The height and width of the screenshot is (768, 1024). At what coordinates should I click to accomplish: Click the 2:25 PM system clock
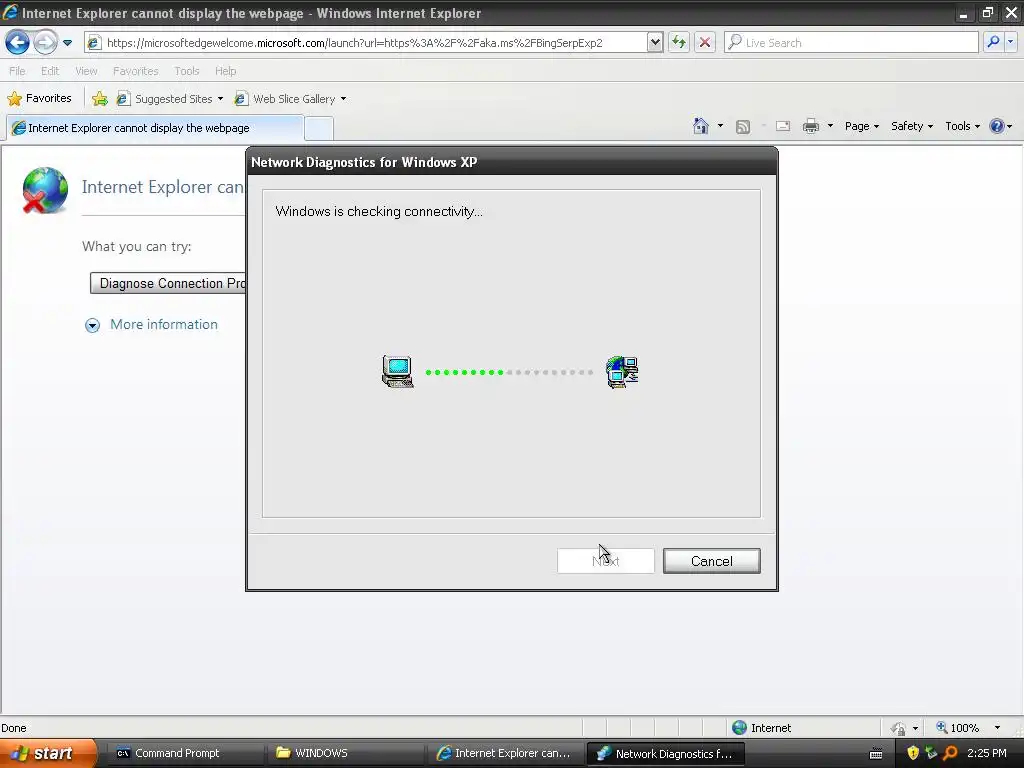click(987, 753)
